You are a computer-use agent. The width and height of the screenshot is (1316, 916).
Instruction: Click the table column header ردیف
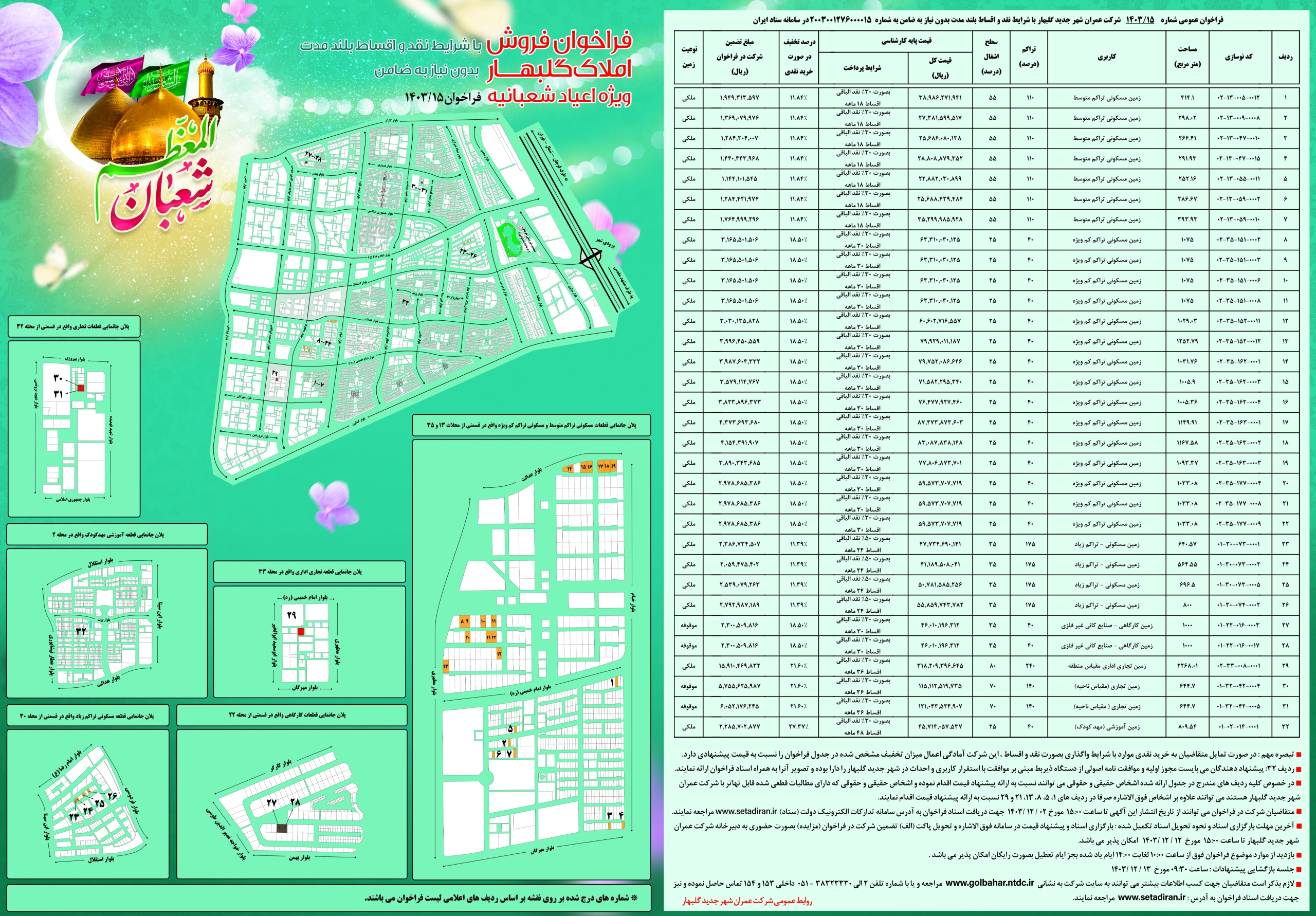coord(1285,57)
